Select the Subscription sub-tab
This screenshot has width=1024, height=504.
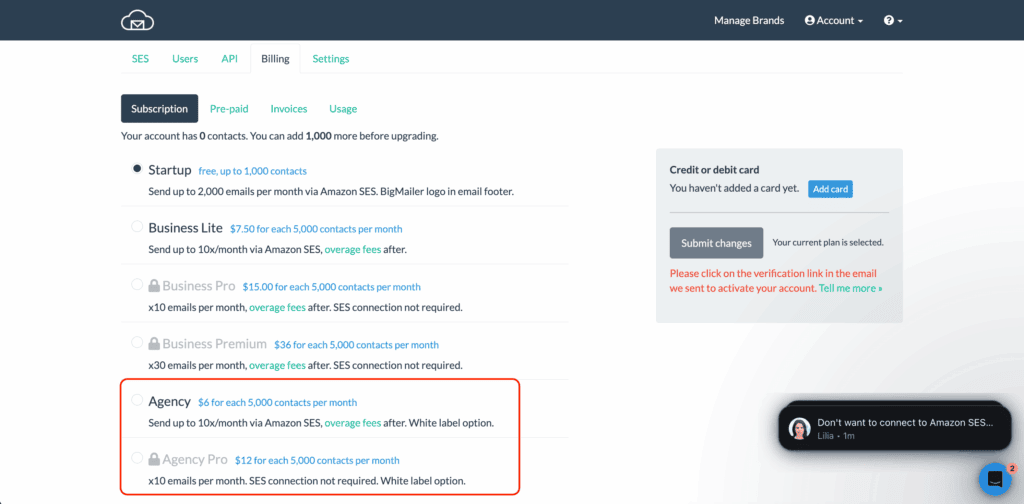[159, 109]
